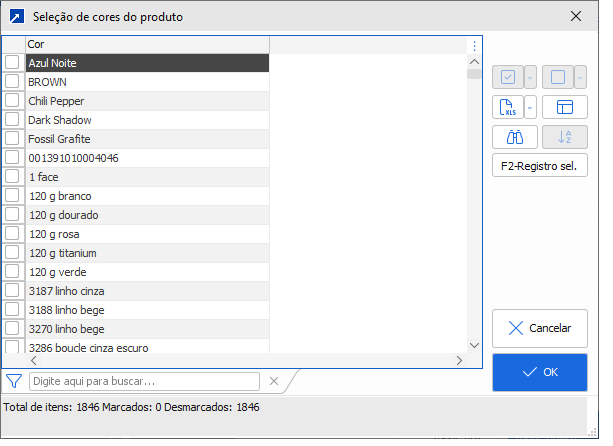The width and height of the screenshot is (613, 446).
Task: Click the check-all records icon
Action: (x=507, y=77)
